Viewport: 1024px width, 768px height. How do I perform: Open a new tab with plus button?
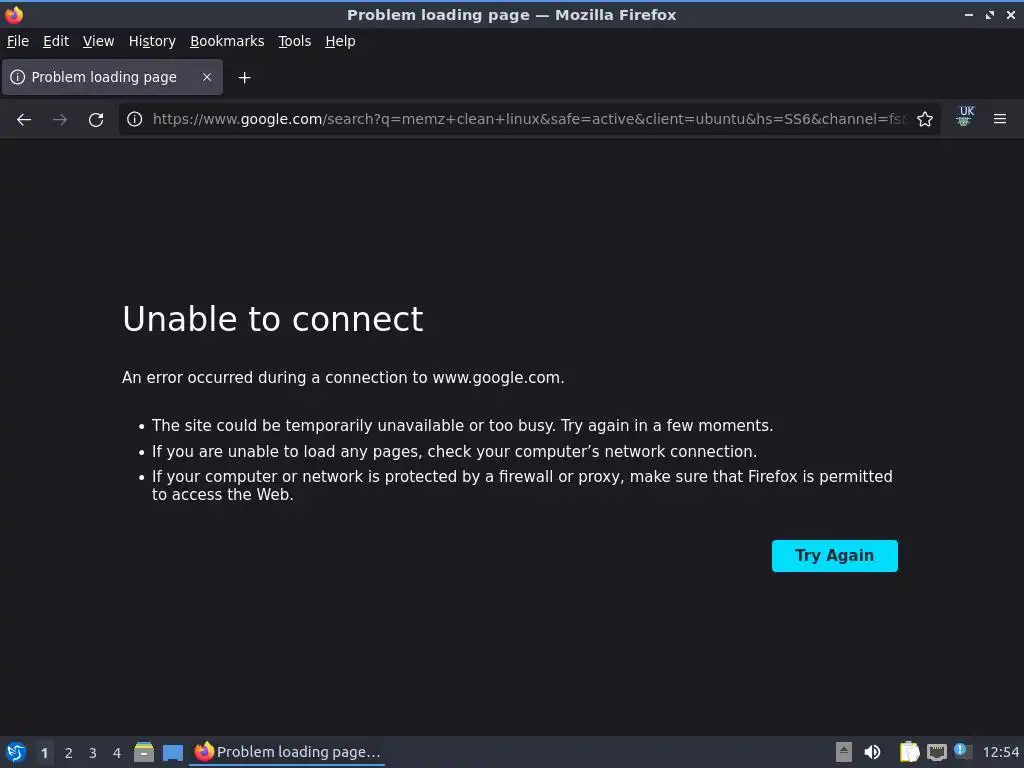244,78
